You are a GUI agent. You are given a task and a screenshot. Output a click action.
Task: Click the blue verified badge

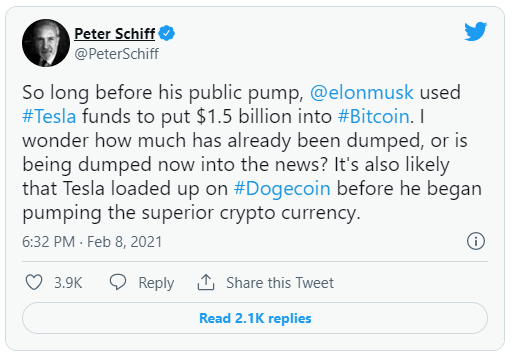click(x=167, y=33)
